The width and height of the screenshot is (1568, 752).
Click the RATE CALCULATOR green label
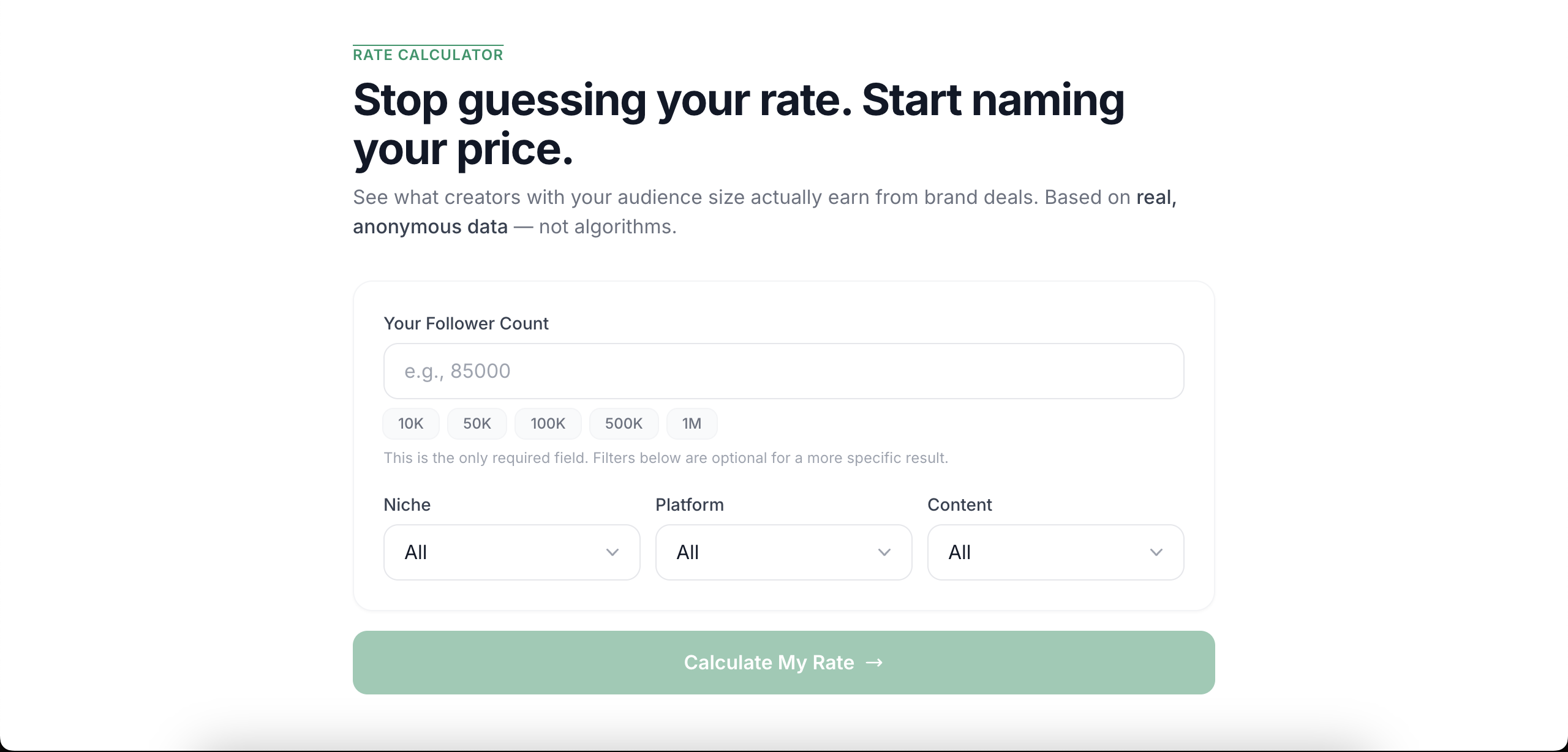[428, 55]
